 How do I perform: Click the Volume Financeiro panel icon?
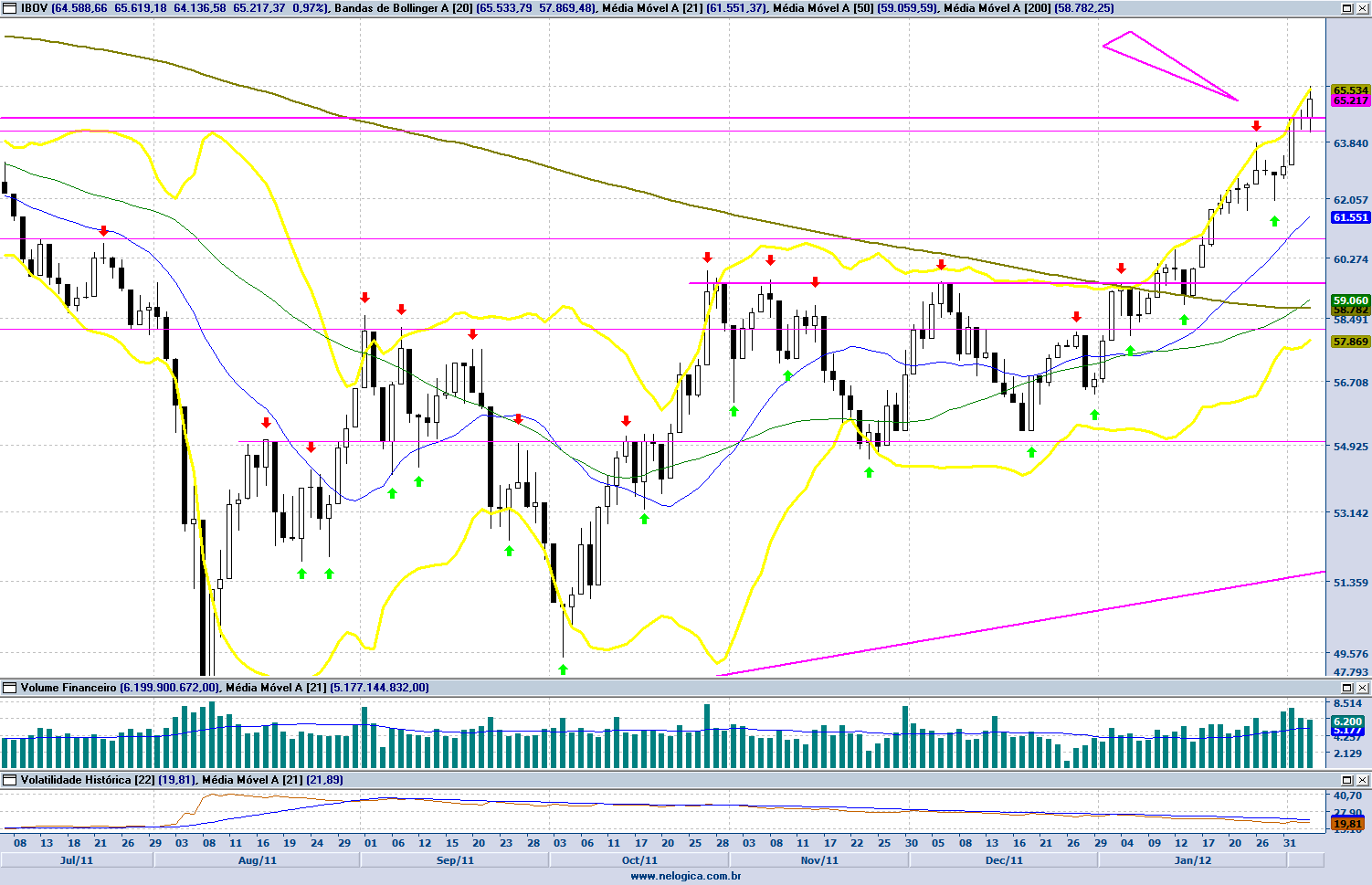[x=10, y=688]
